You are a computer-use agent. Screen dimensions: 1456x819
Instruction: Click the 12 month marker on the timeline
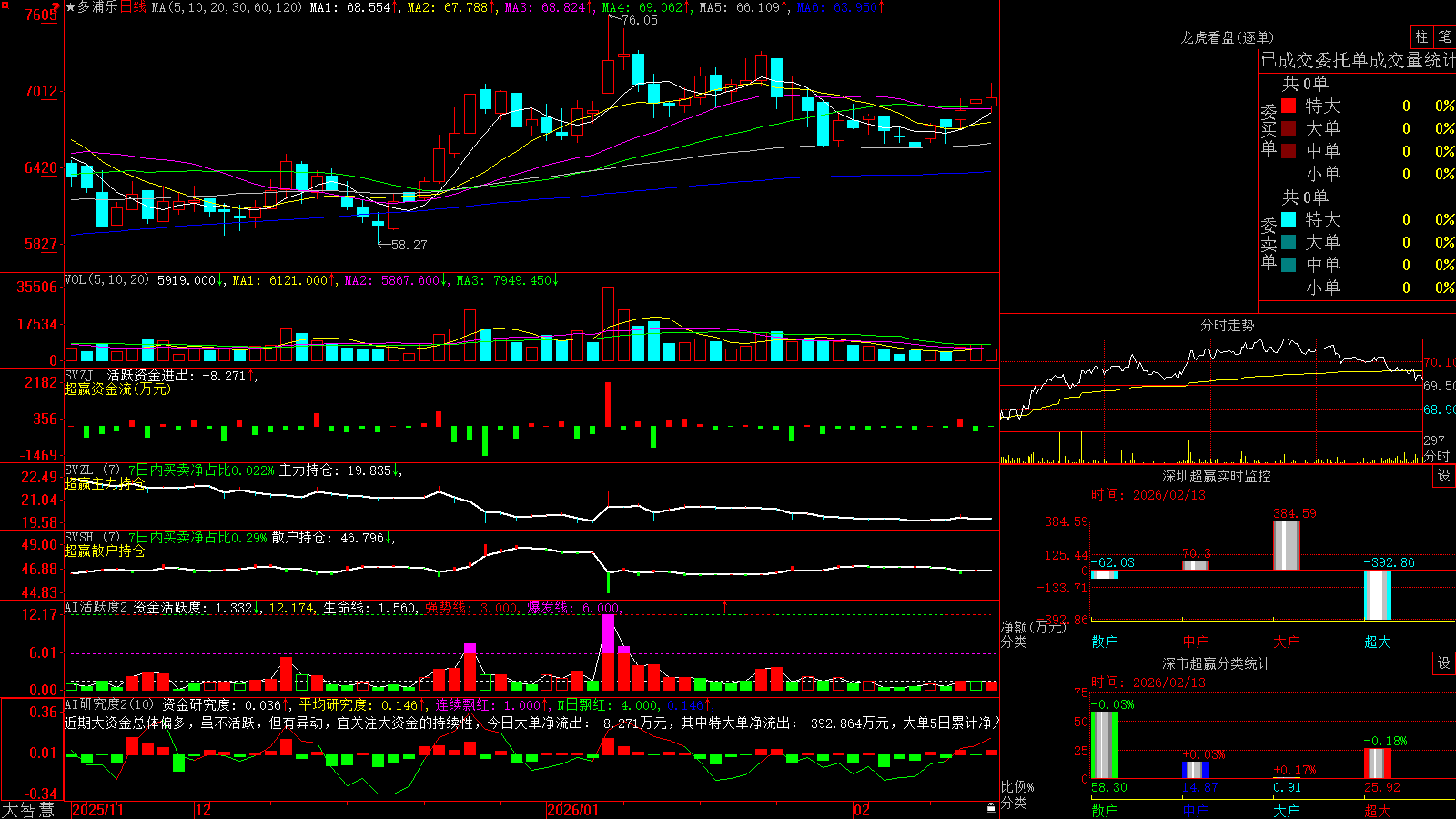(204, 810)
